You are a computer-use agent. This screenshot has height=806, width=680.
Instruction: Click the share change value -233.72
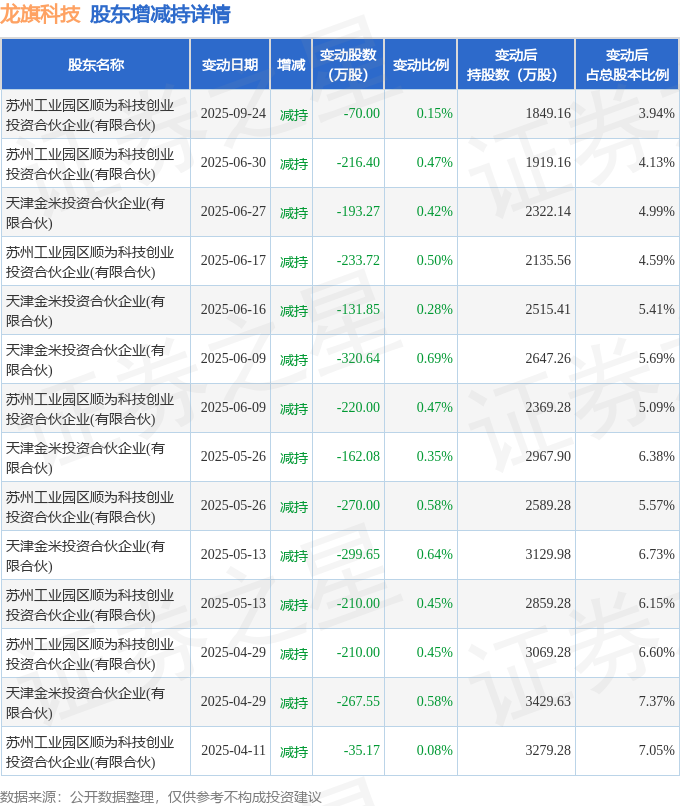pos(358,261)
